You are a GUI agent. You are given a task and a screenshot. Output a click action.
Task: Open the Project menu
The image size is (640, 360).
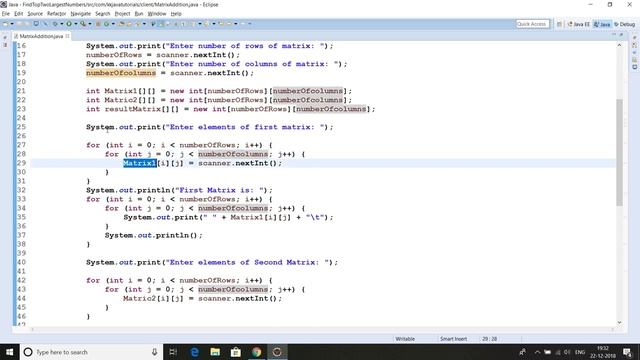(x=122, y=13)
